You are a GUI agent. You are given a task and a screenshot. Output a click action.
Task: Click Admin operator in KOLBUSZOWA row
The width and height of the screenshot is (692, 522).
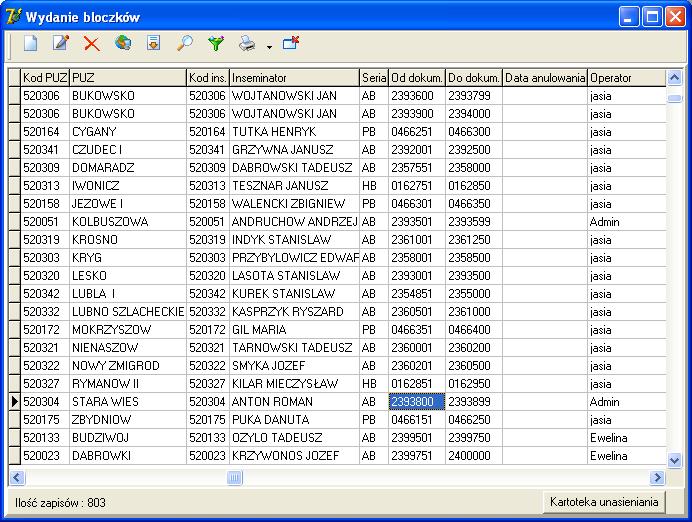[x=627, y=222]
